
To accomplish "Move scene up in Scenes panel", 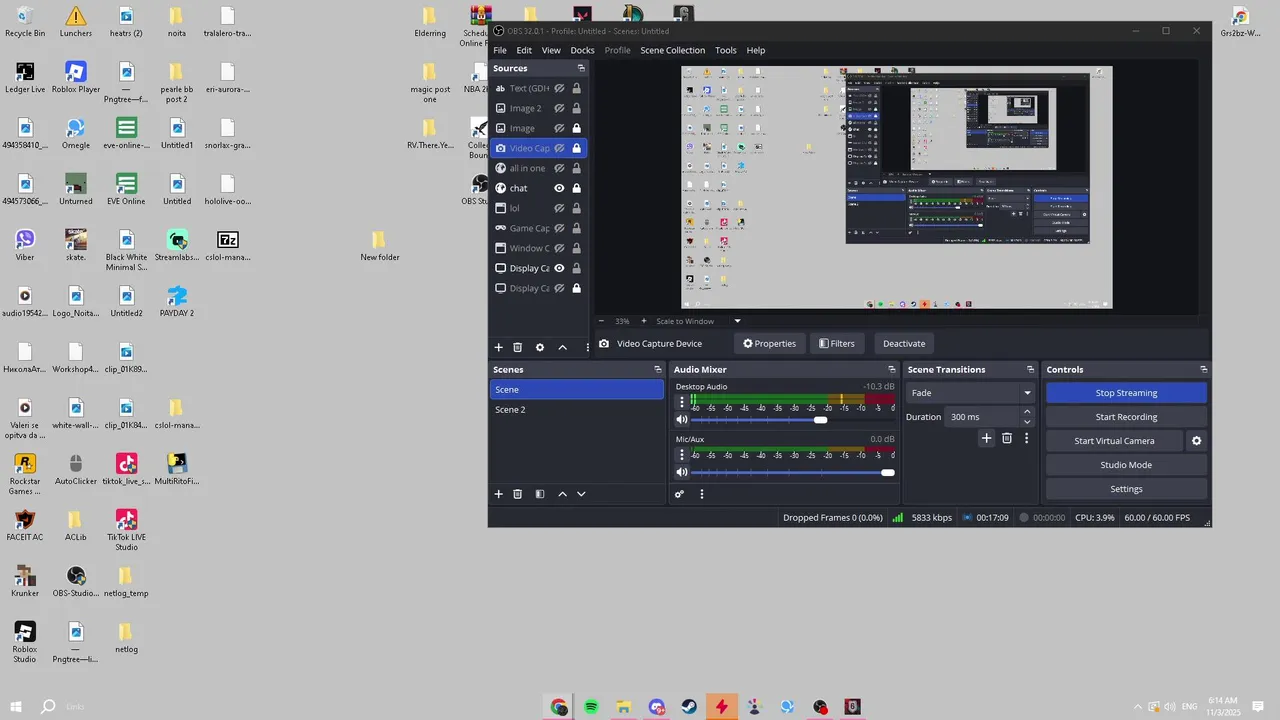I will [562, 494].
